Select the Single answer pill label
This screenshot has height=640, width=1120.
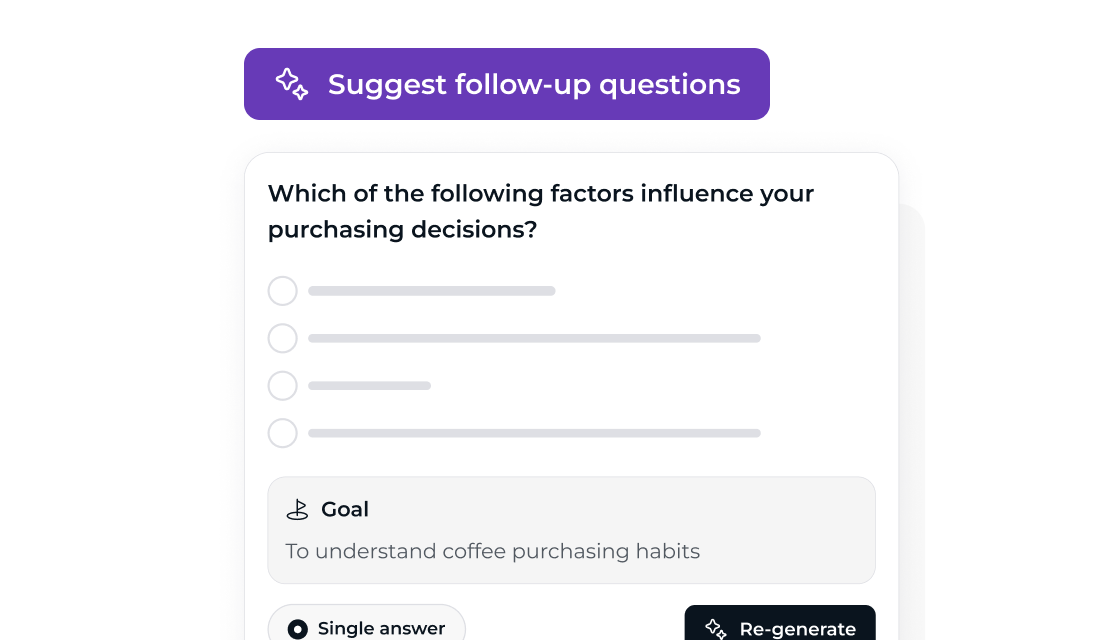(x=381, y=629)
